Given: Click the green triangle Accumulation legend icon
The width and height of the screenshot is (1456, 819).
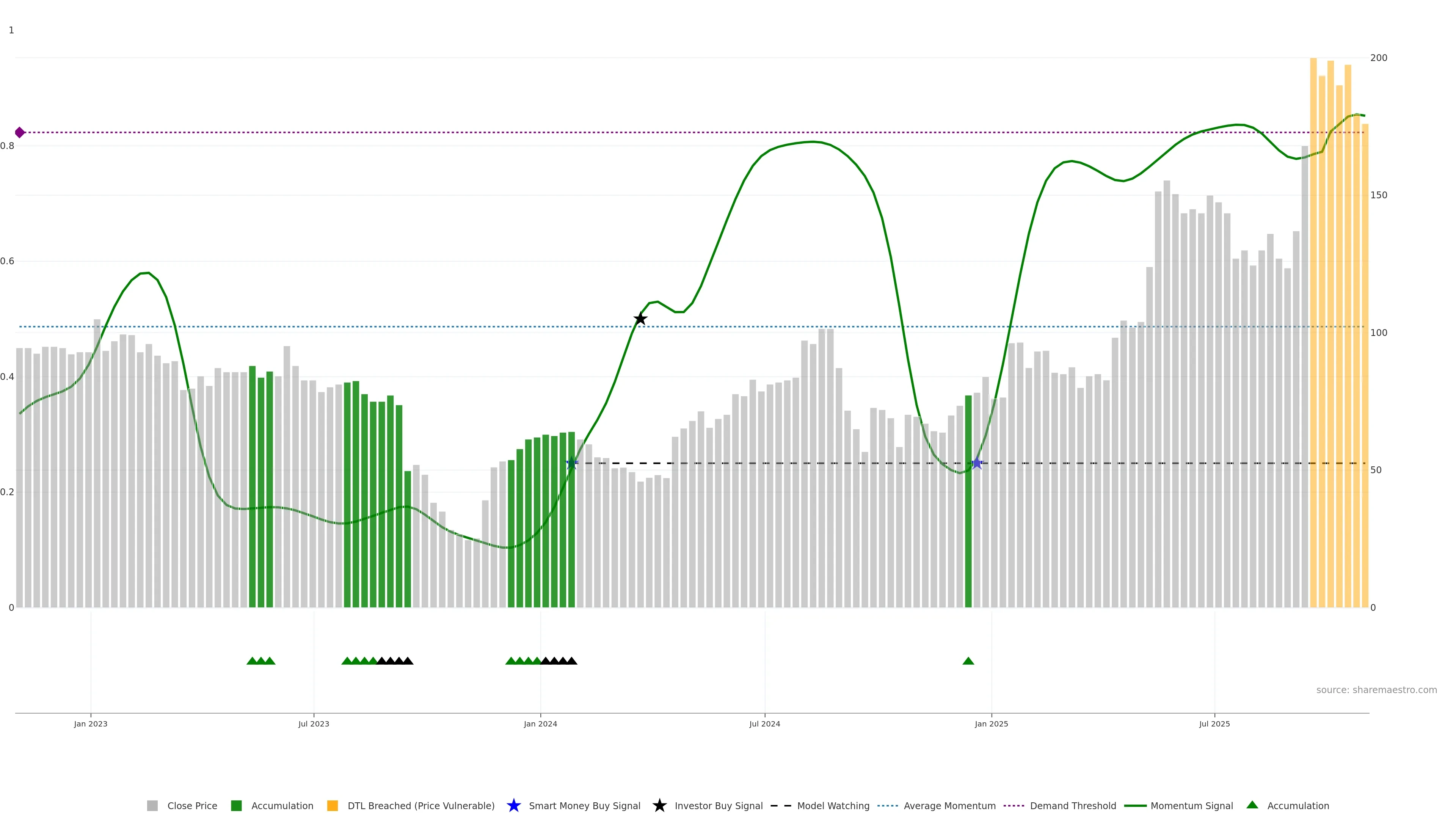Looking at the screenshot, I should 1252,805.
